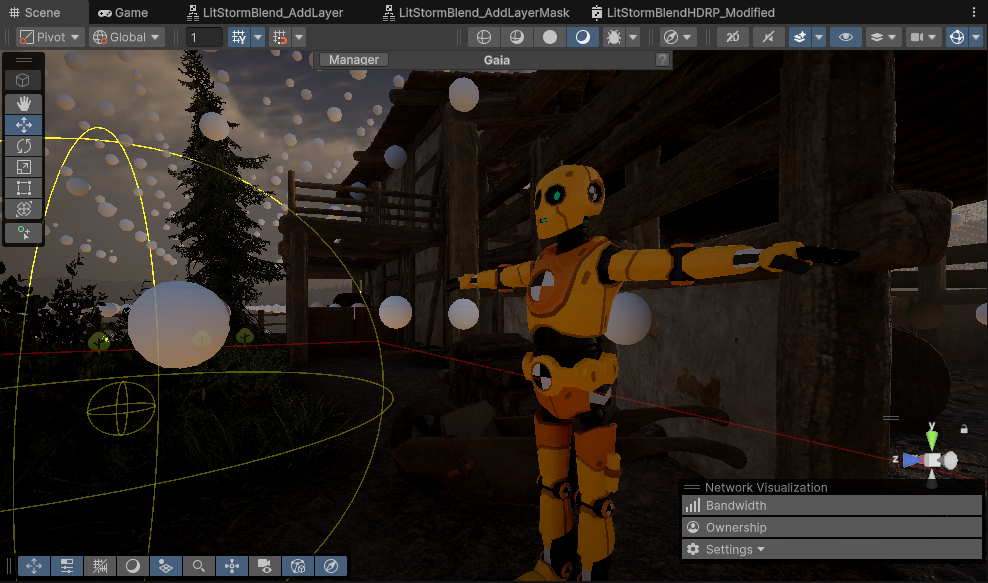
Task: Toggle scene visibility eye icon
Action: 846,37
